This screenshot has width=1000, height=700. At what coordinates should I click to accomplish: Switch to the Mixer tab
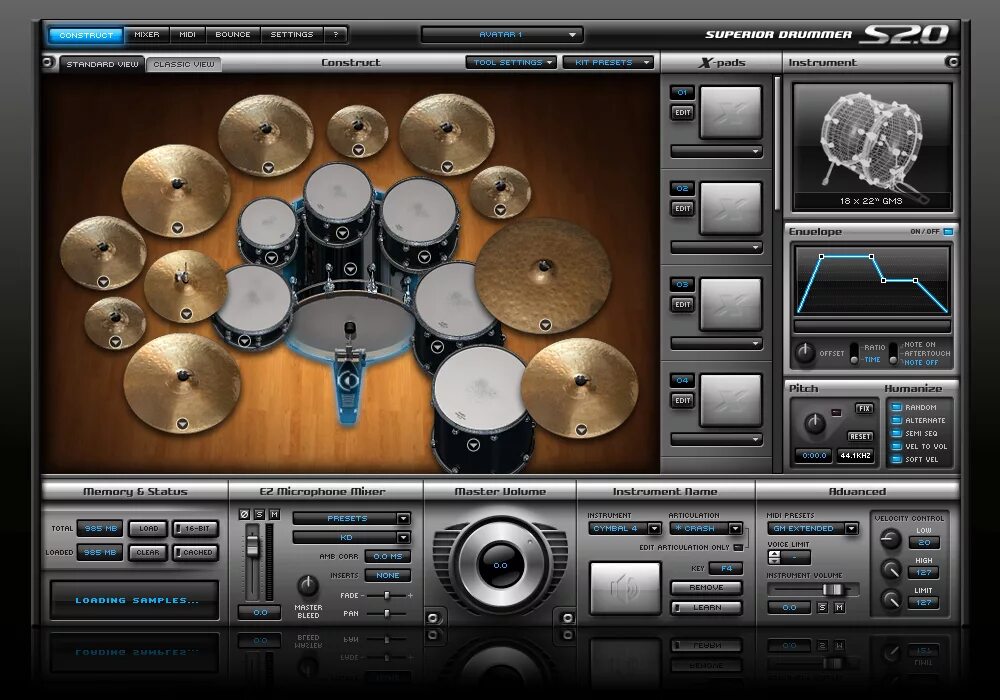[x=147, y=34]
